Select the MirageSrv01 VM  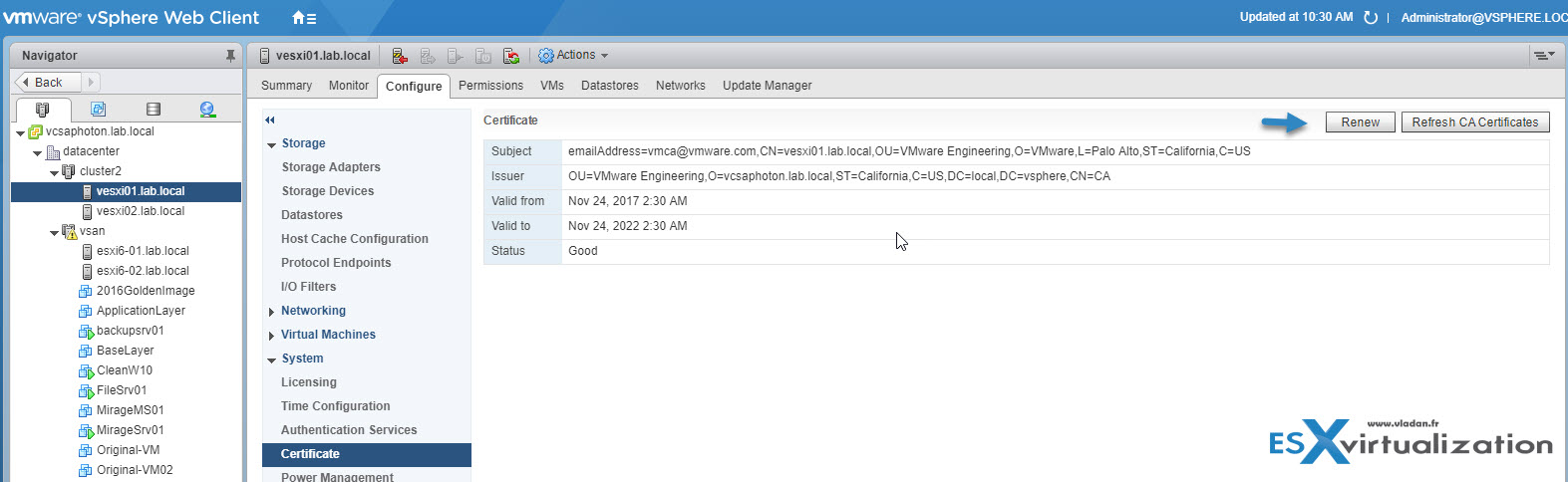(x=131, y=430)
